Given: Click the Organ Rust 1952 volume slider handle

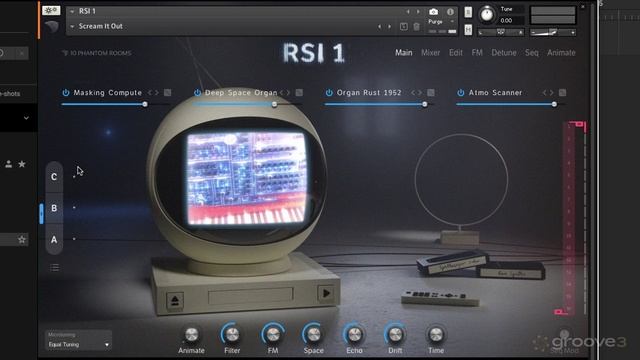Looking at the screenshot, I should 425,104.
